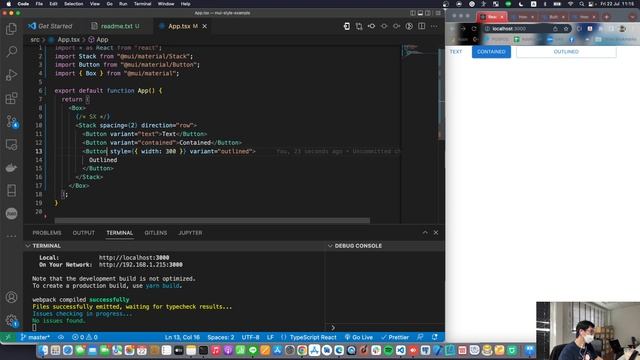The image size is (640, 360).
Task: Click the src breadcrumb segment
Action: pyautogui.click(x=35, y=40)
